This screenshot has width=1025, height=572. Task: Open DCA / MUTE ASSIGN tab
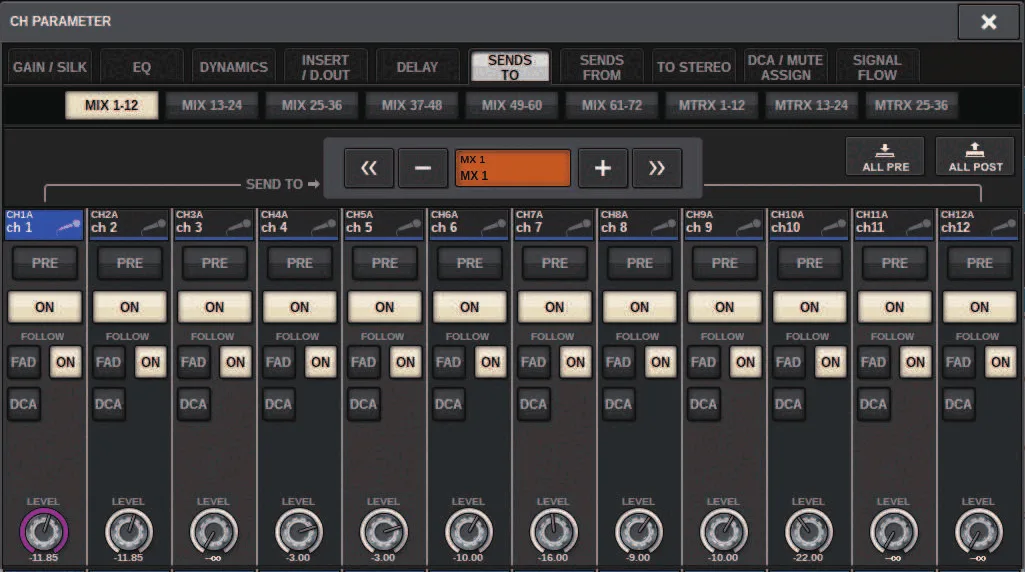(786, 67)
